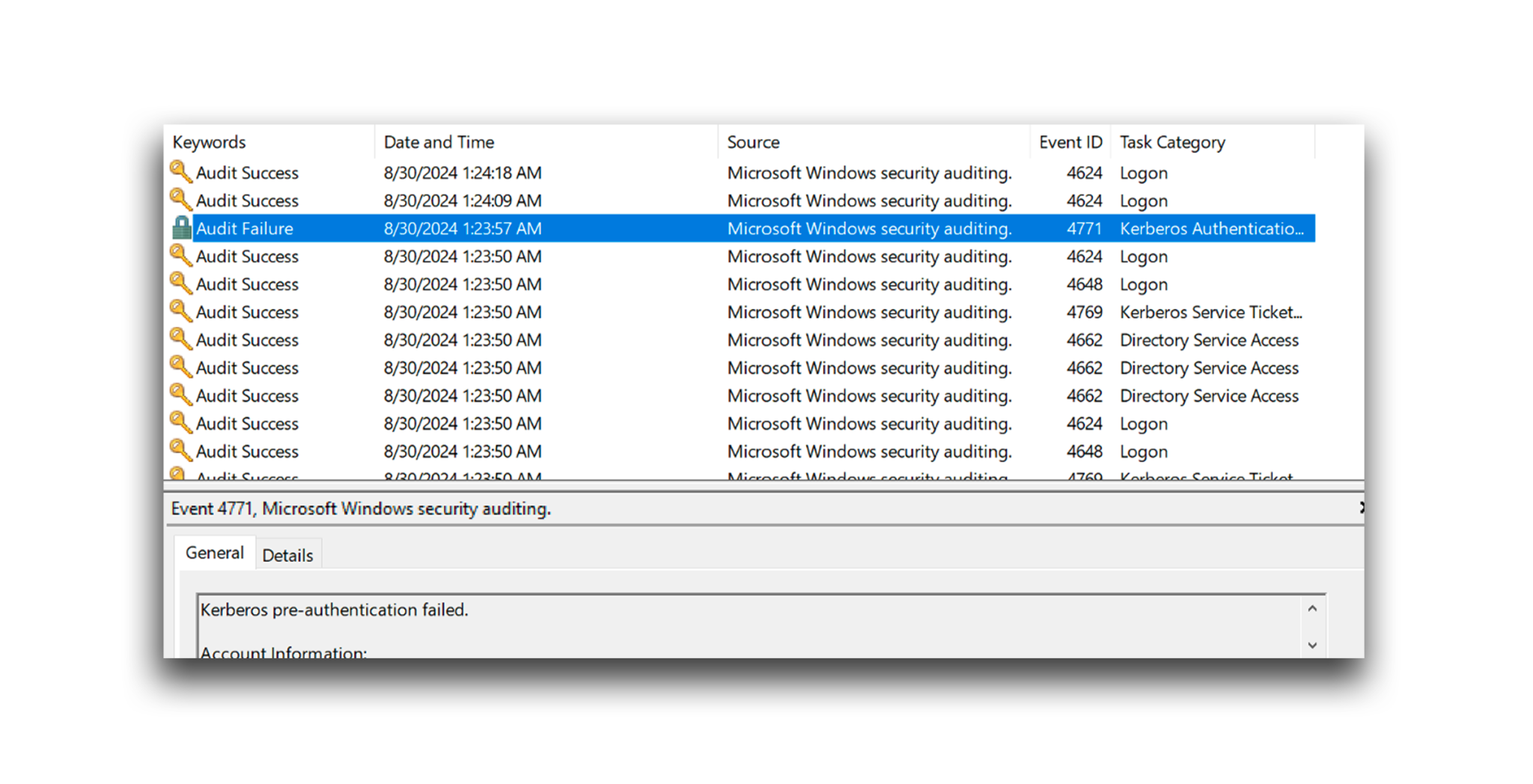Click the key icon beside the 1:24:18 AM event
This screenshot has height=784, width=1533.
(x=180, y=172)
